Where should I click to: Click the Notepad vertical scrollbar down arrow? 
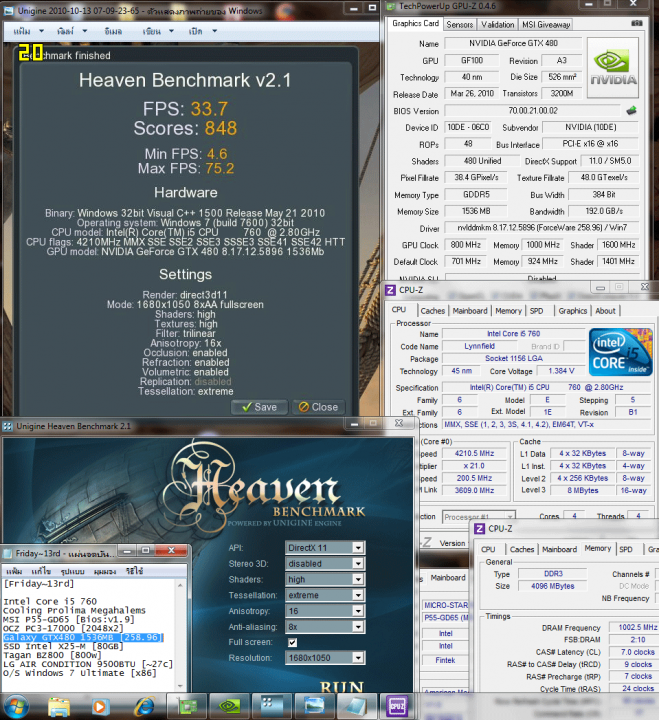pyautogui.click(x=180, y=686)
